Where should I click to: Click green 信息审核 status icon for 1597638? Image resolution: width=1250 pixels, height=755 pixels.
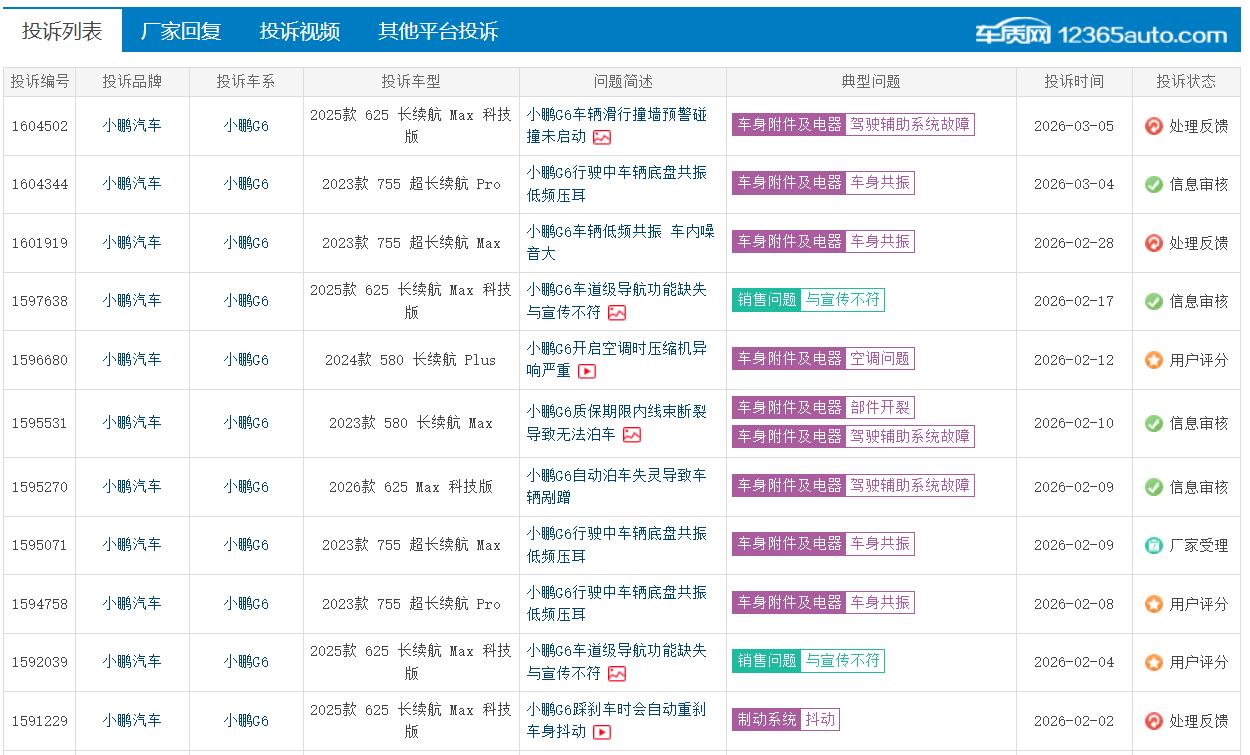(x=1154, y=301)
